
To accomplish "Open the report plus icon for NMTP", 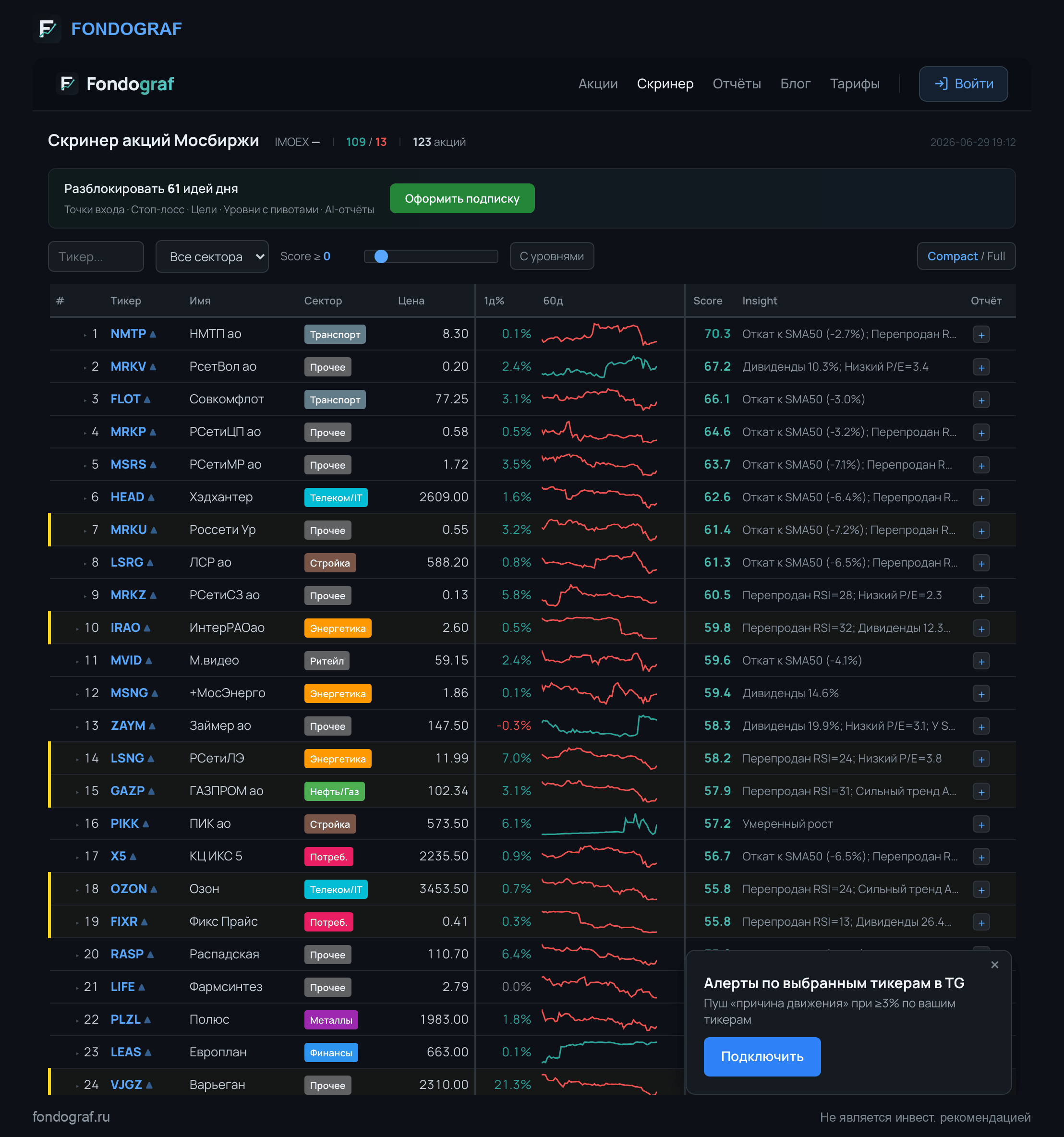I will coord(981,335).
